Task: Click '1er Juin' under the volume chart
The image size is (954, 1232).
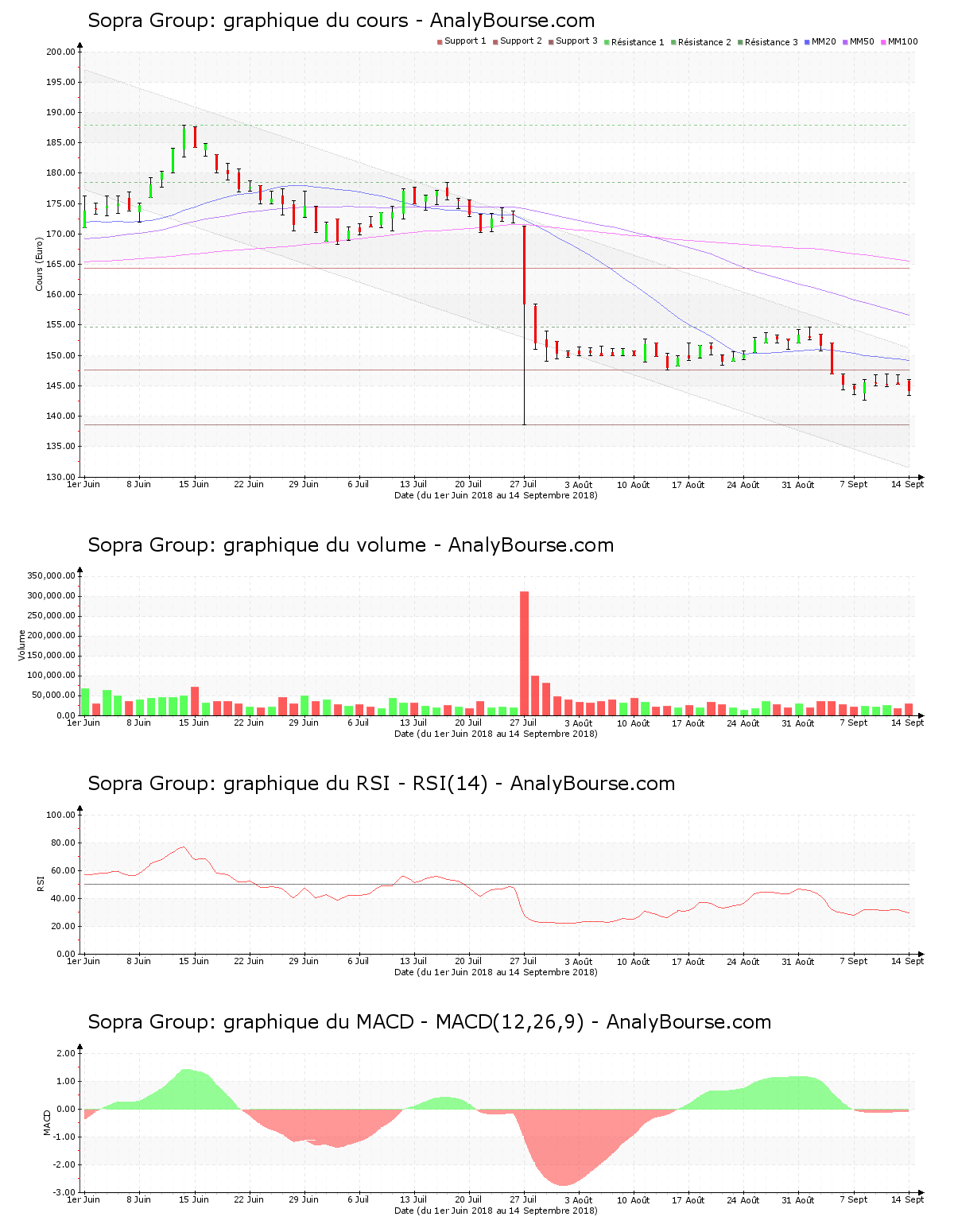Action: [83, 723]
